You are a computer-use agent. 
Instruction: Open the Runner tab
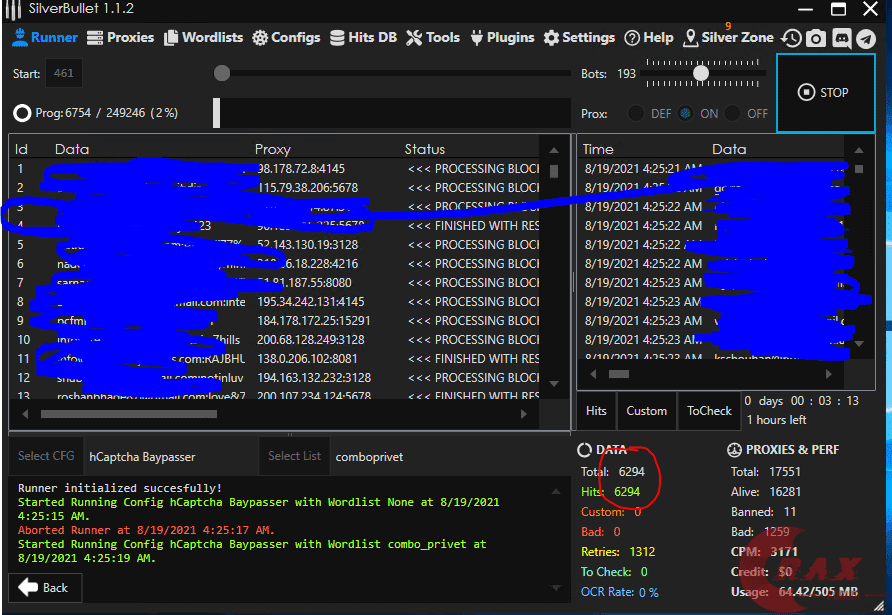(44, 38)
